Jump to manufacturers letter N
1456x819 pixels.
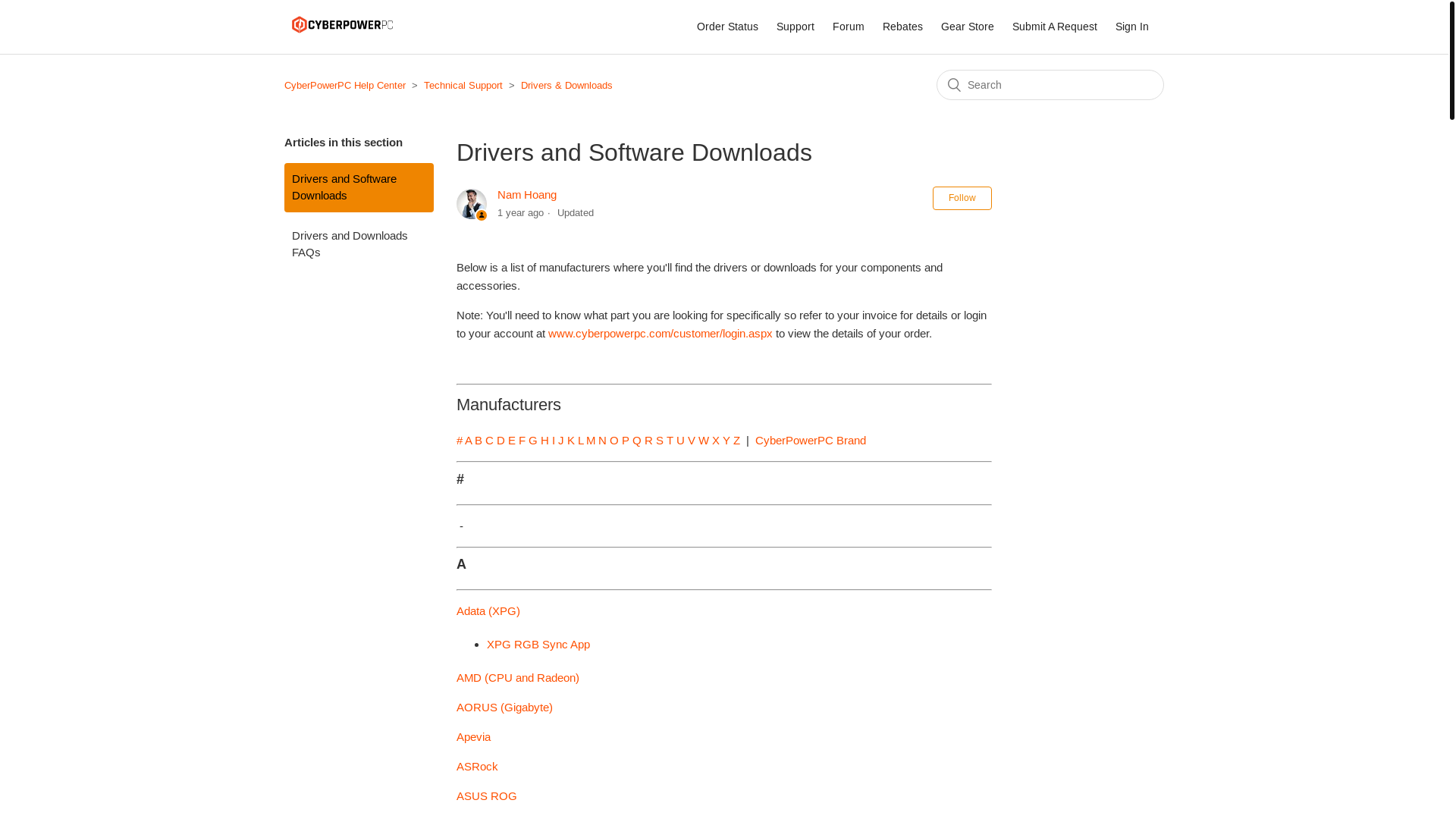(x=602, y=441)
